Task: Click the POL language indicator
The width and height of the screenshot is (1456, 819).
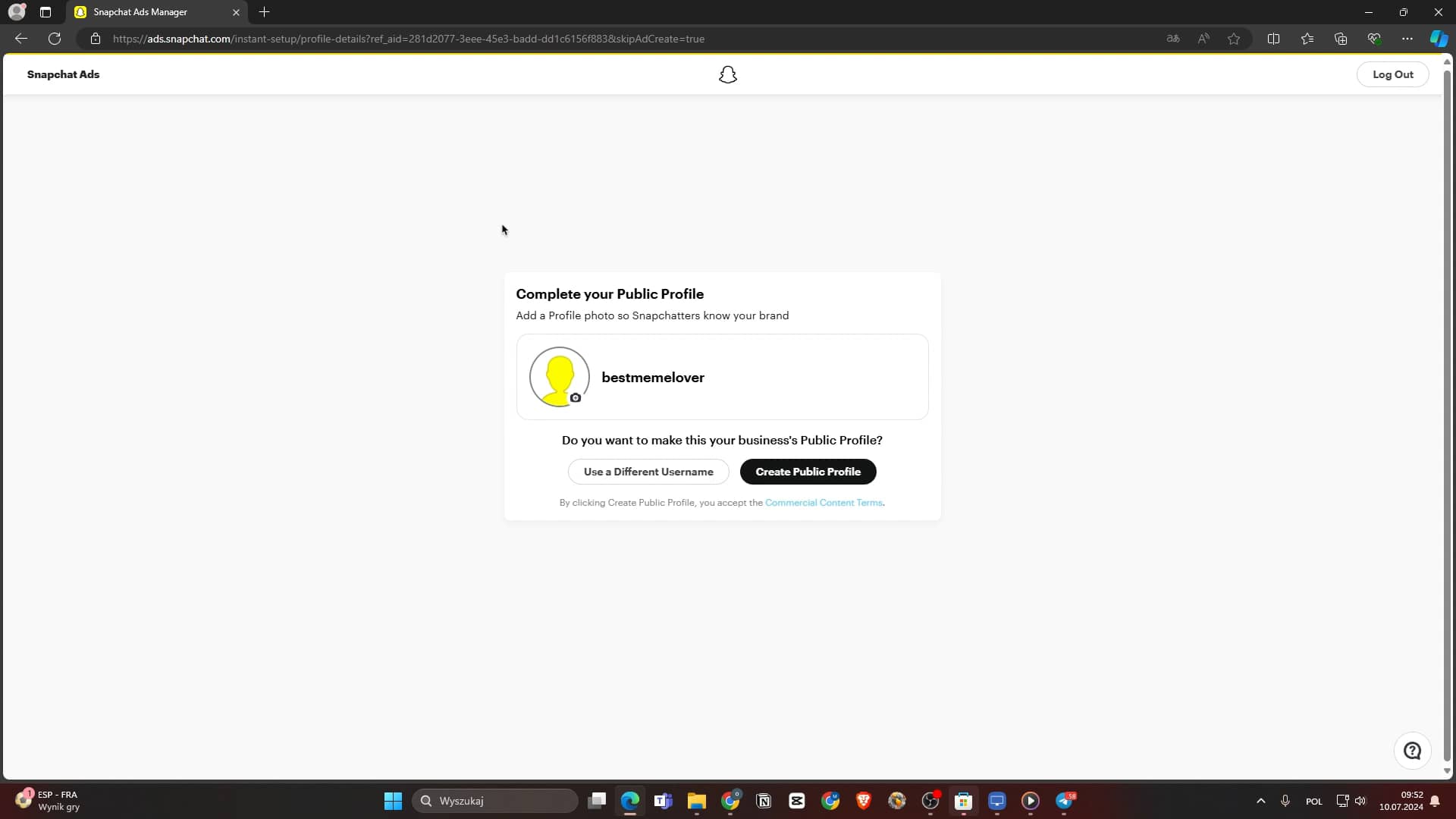Action: pos(1314,801)
